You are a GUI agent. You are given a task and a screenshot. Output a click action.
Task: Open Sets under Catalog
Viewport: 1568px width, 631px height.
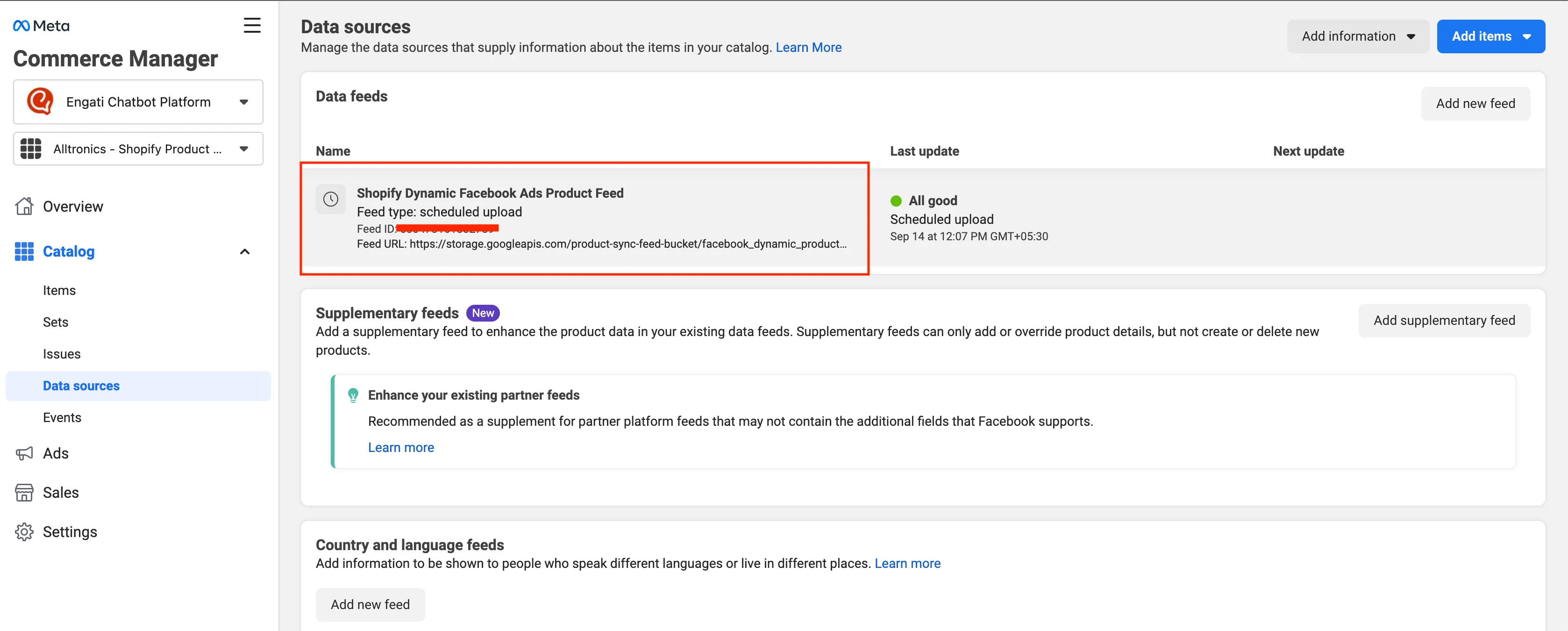tap(56, 322)
